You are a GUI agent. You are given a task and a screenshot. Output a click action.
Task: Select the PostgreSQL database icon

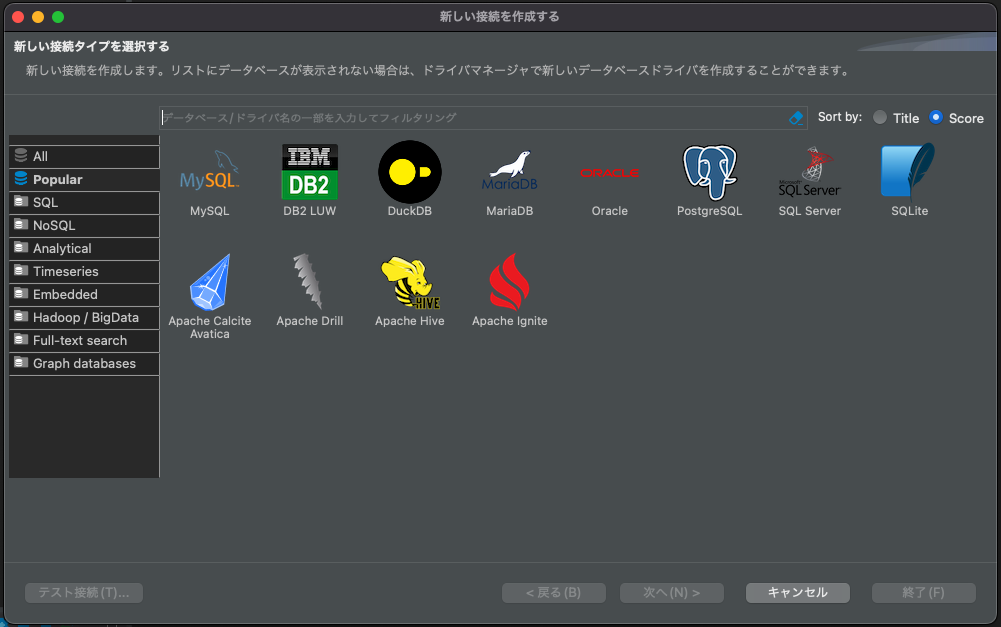pyautogui.click(x=709, y=172)
